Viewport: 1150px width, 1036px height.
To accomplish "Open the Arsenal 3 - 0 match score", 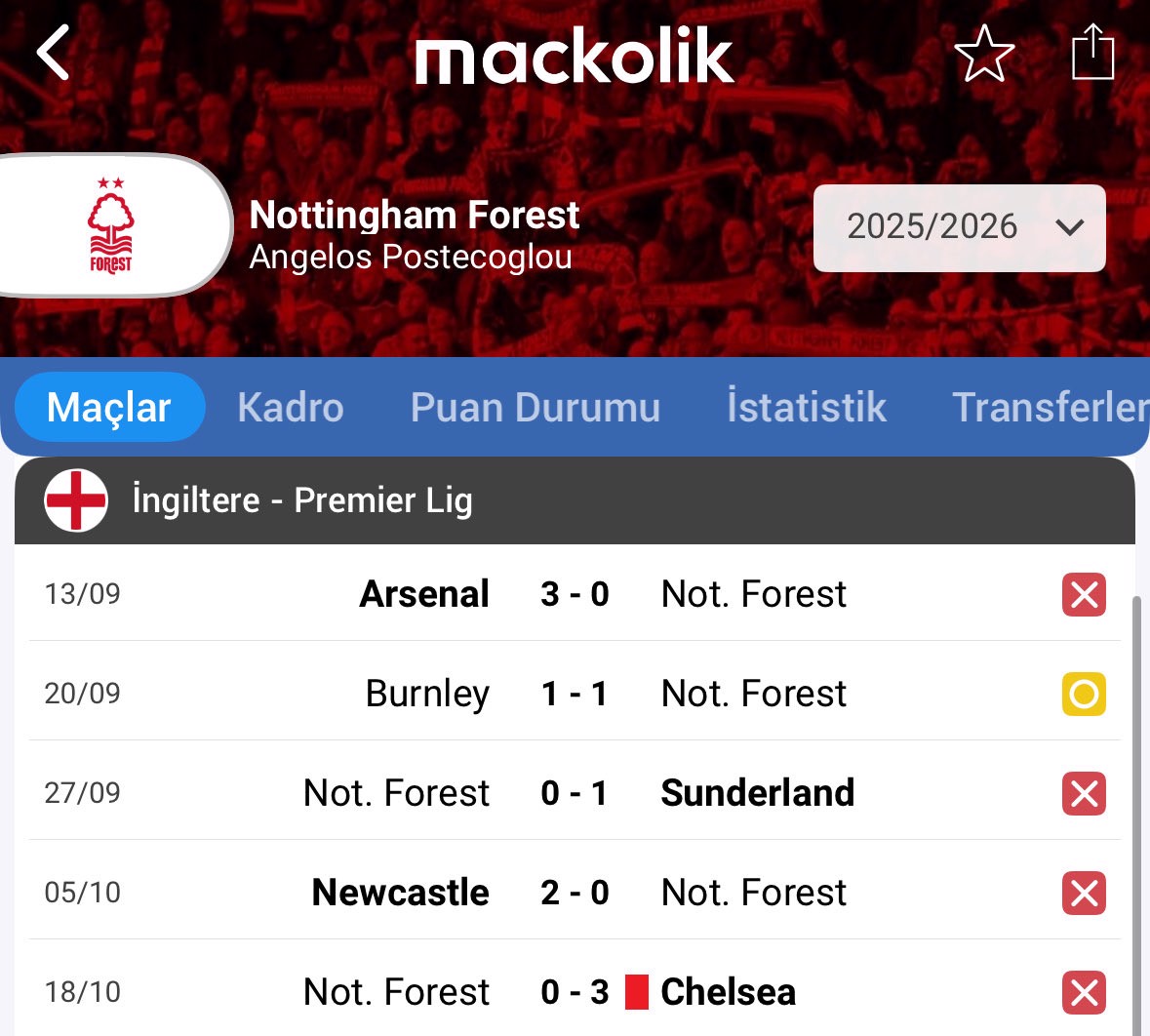I will 575,594.
